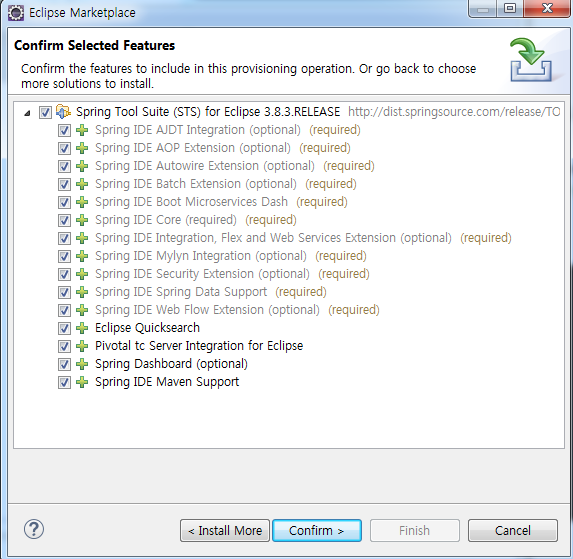Toggle the Spring IDE Batch Extension checkbox

tap(64, 184)
